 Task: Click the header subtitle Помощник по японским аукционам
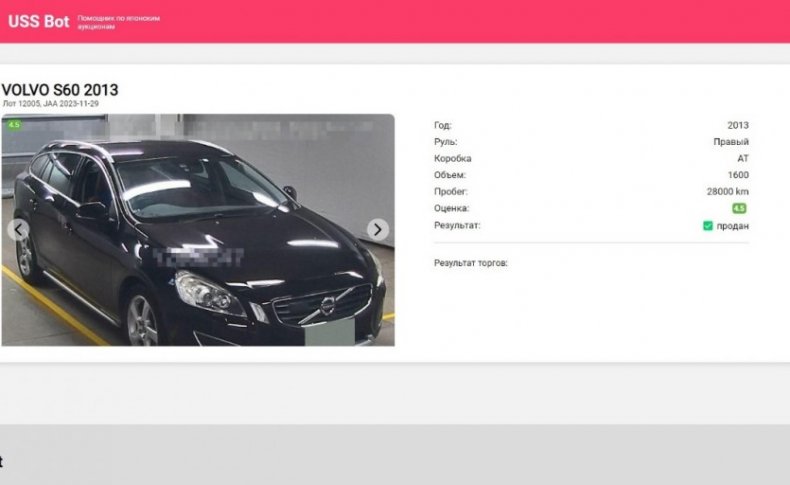118,22
